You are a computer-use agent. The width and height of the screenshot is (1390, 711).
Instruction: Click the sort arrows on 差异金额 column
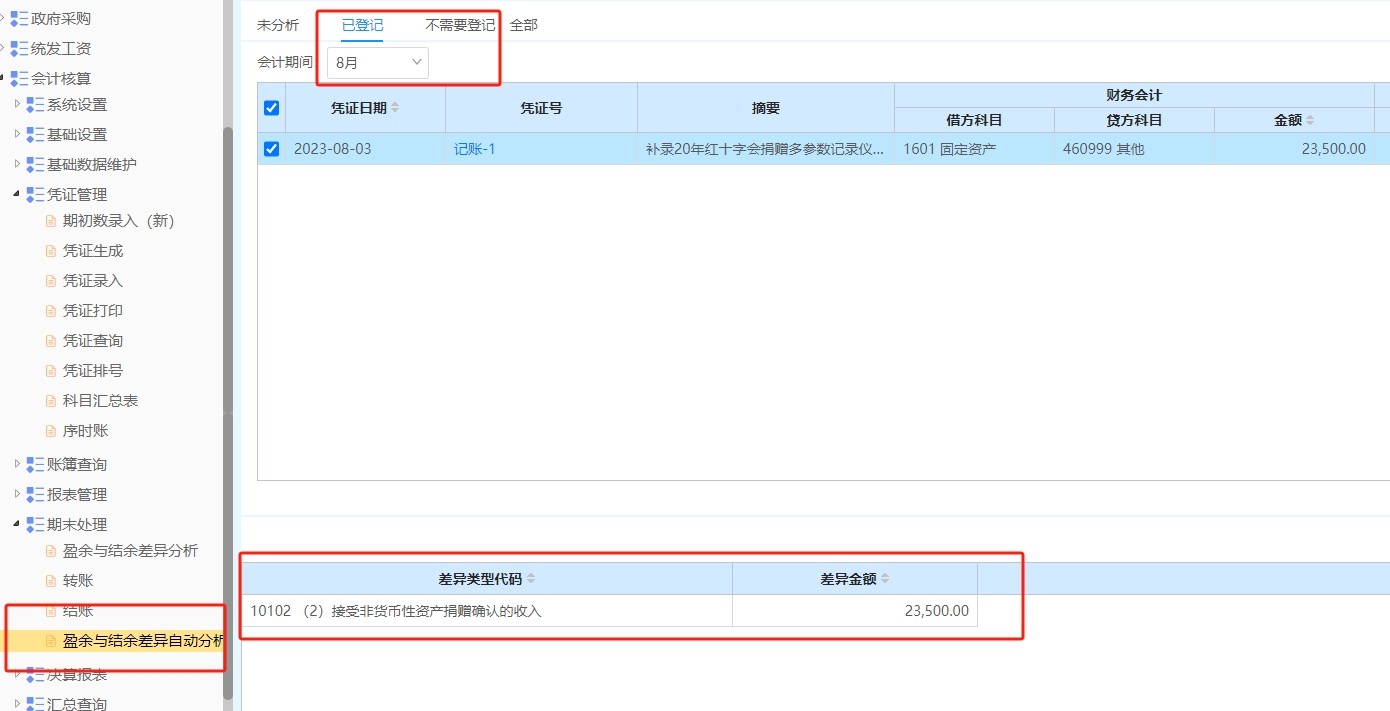click(x=885, y=579)
